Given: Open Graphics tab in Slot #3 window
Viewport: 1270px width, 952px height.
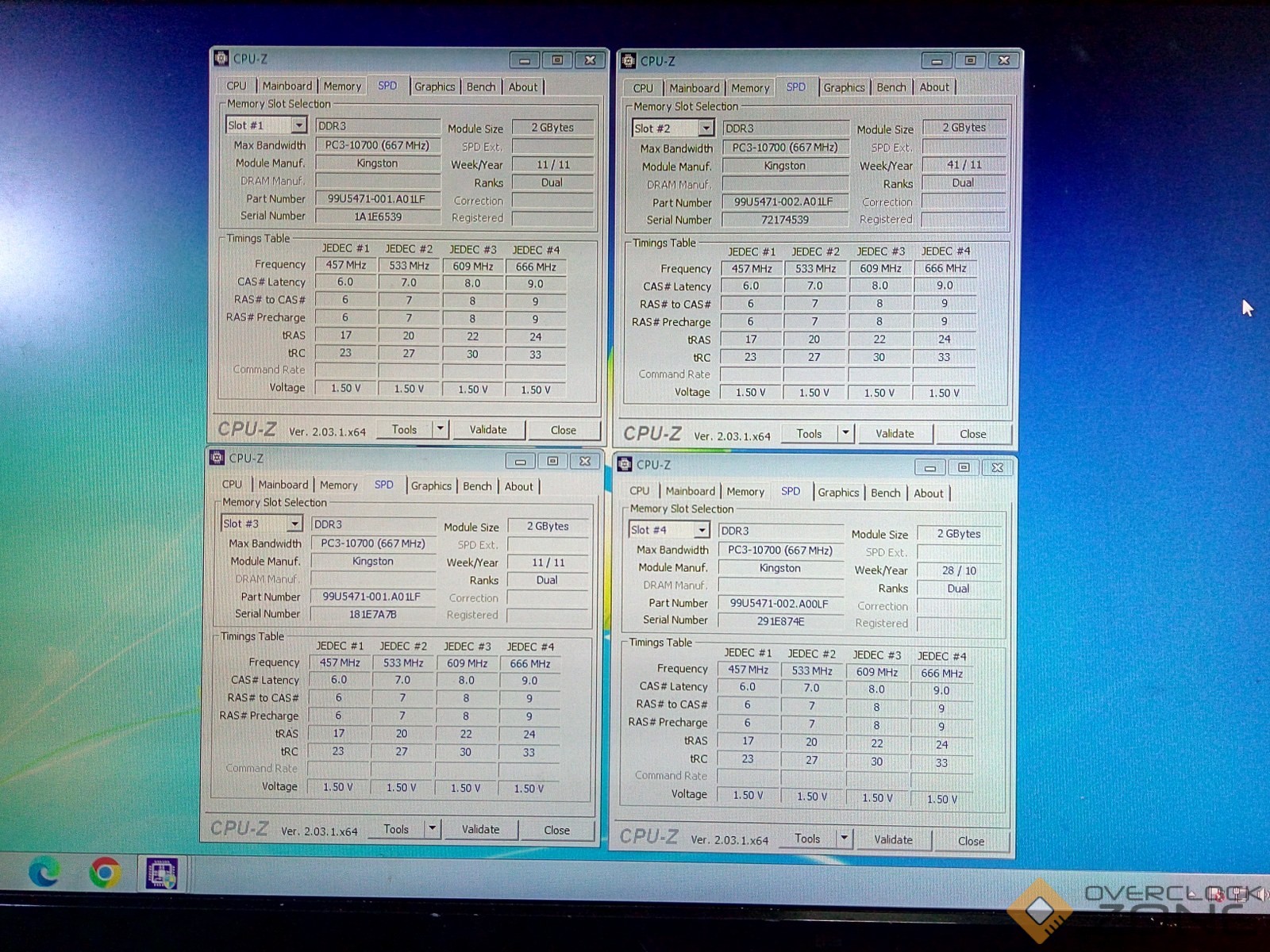Looking at the screenshot, I should coord(431,486).
